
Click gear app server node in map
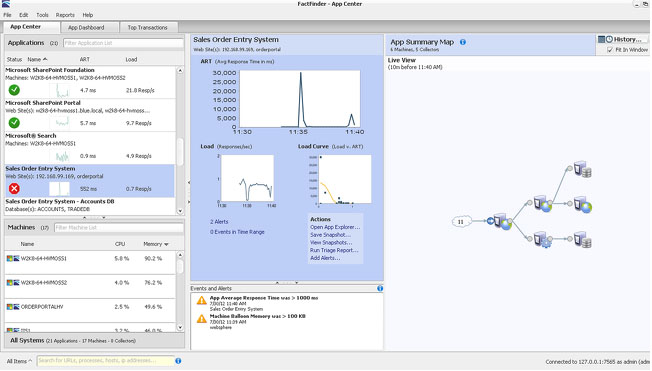[543, 240]
